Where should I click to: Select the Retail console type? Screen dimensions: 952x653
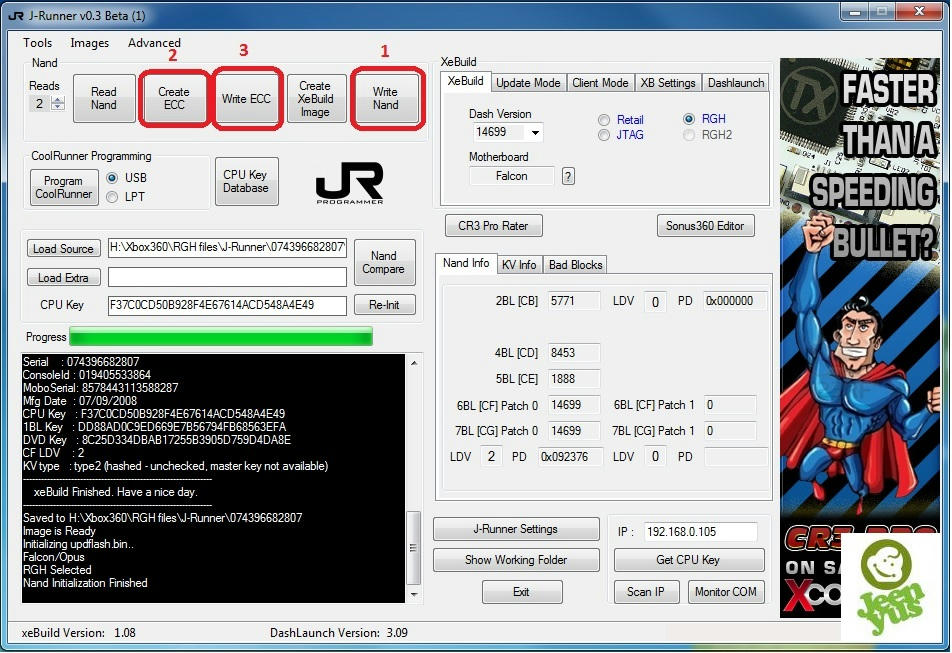click(604, 120)
